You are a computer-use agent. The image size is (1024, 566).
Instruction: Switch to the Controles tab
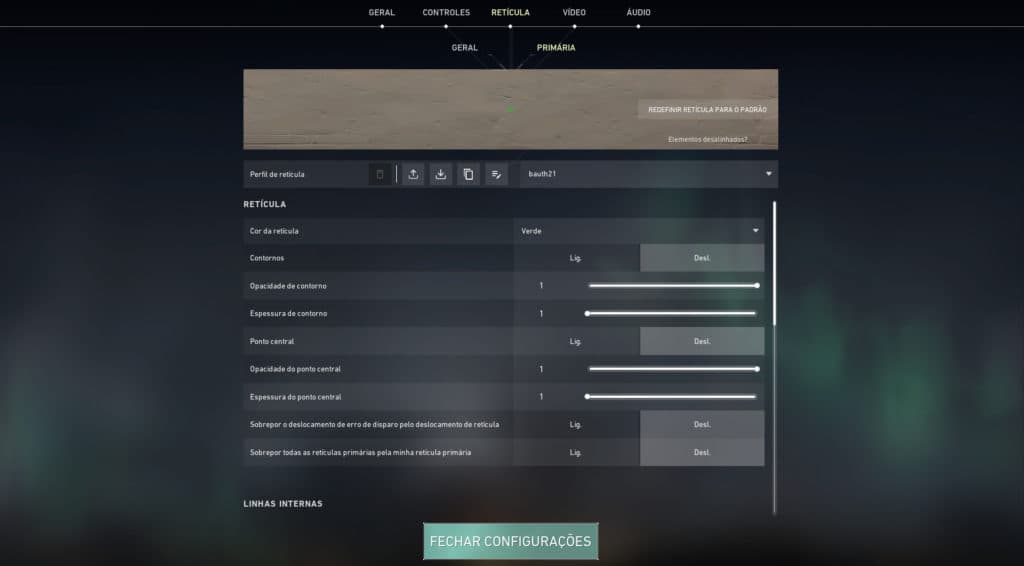click(x=446, y=13)
